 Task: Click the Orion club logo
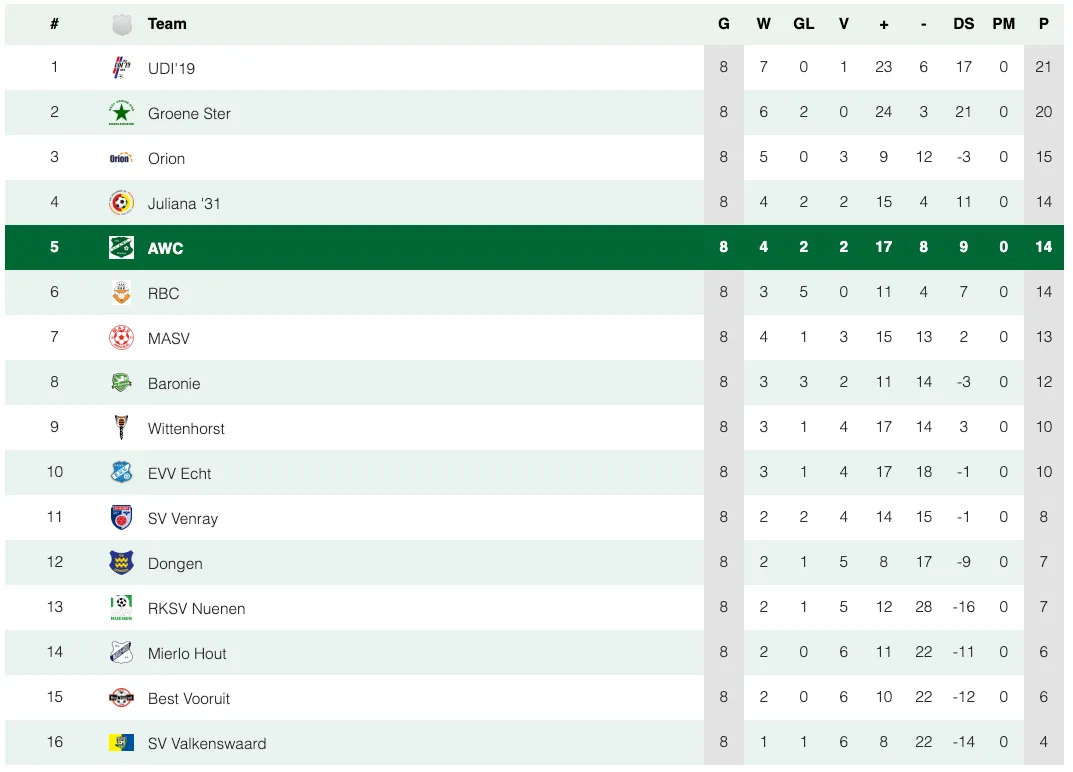(121, 158)
